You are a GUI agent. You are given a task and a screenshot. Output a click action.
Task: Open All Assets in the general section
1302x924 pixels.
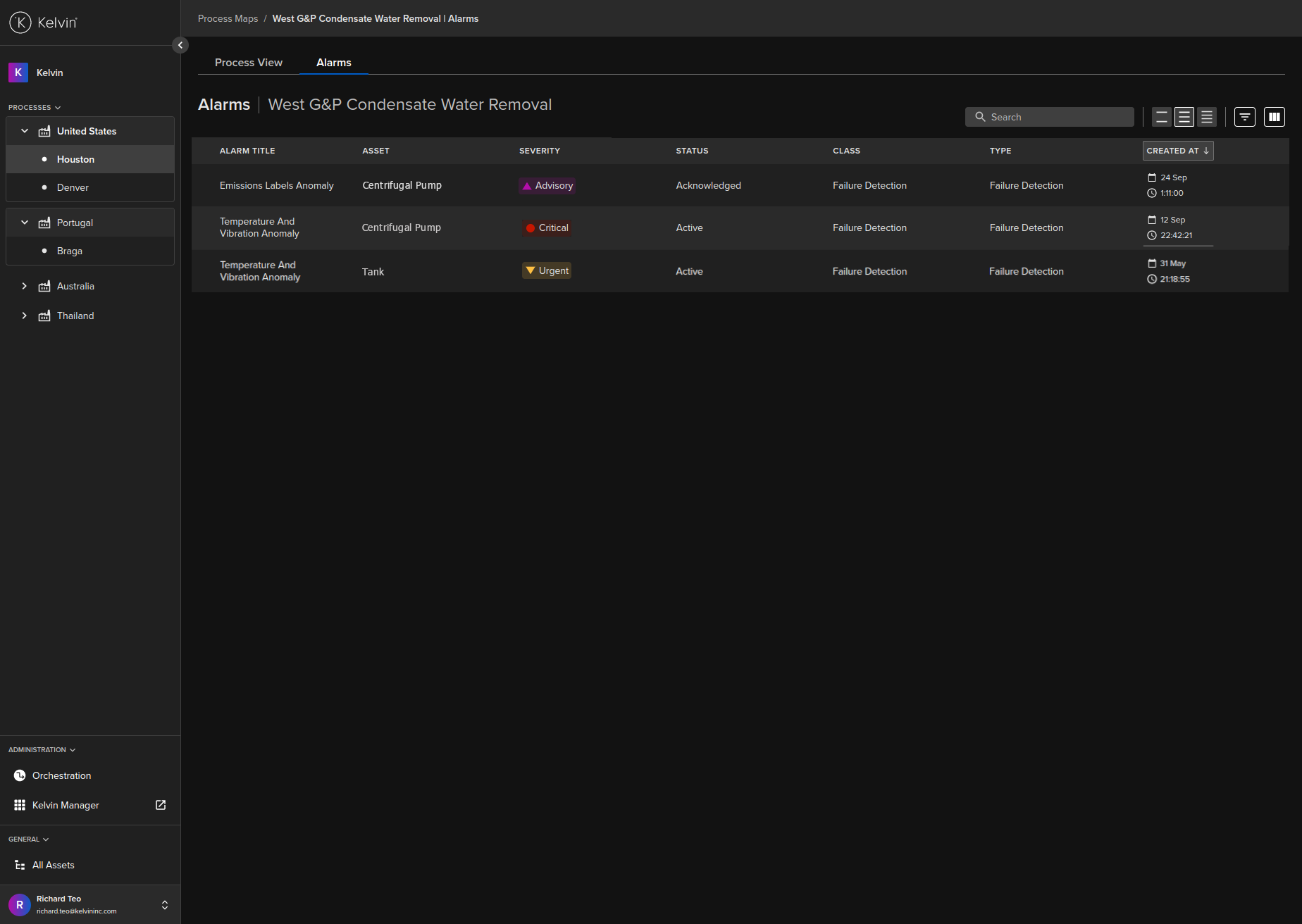coord(53,865)
